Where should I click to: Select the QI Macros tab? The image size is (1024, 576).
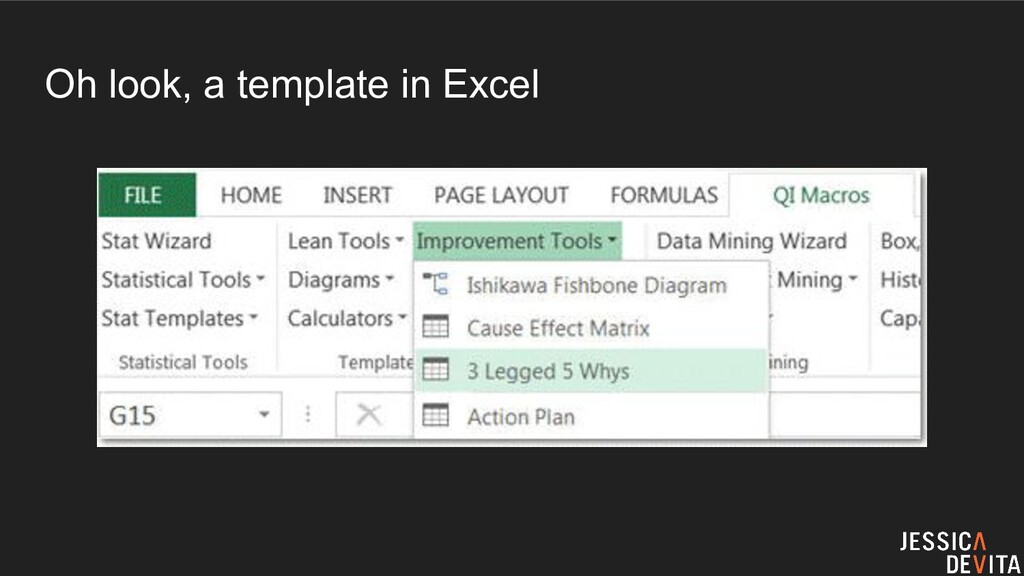click(x=821, y=196)
